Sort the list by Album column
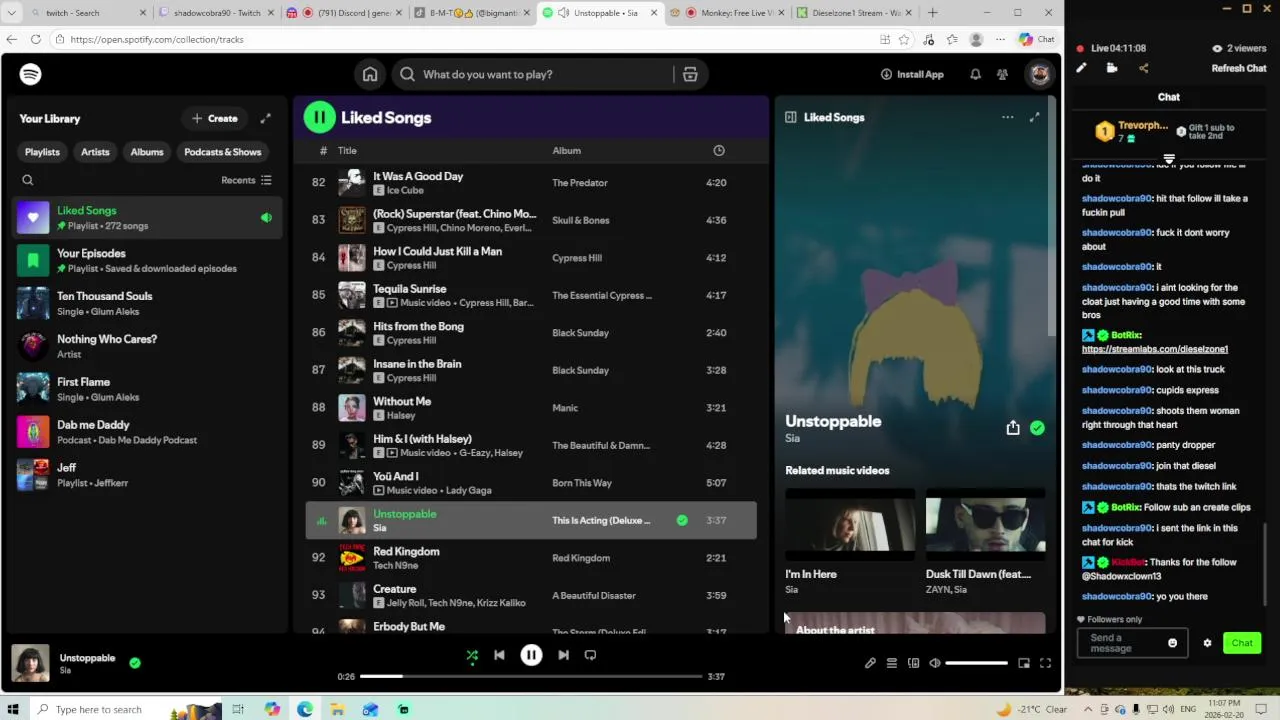The width and height of the screenshot is (1280, 720). [x=566, y=150]
